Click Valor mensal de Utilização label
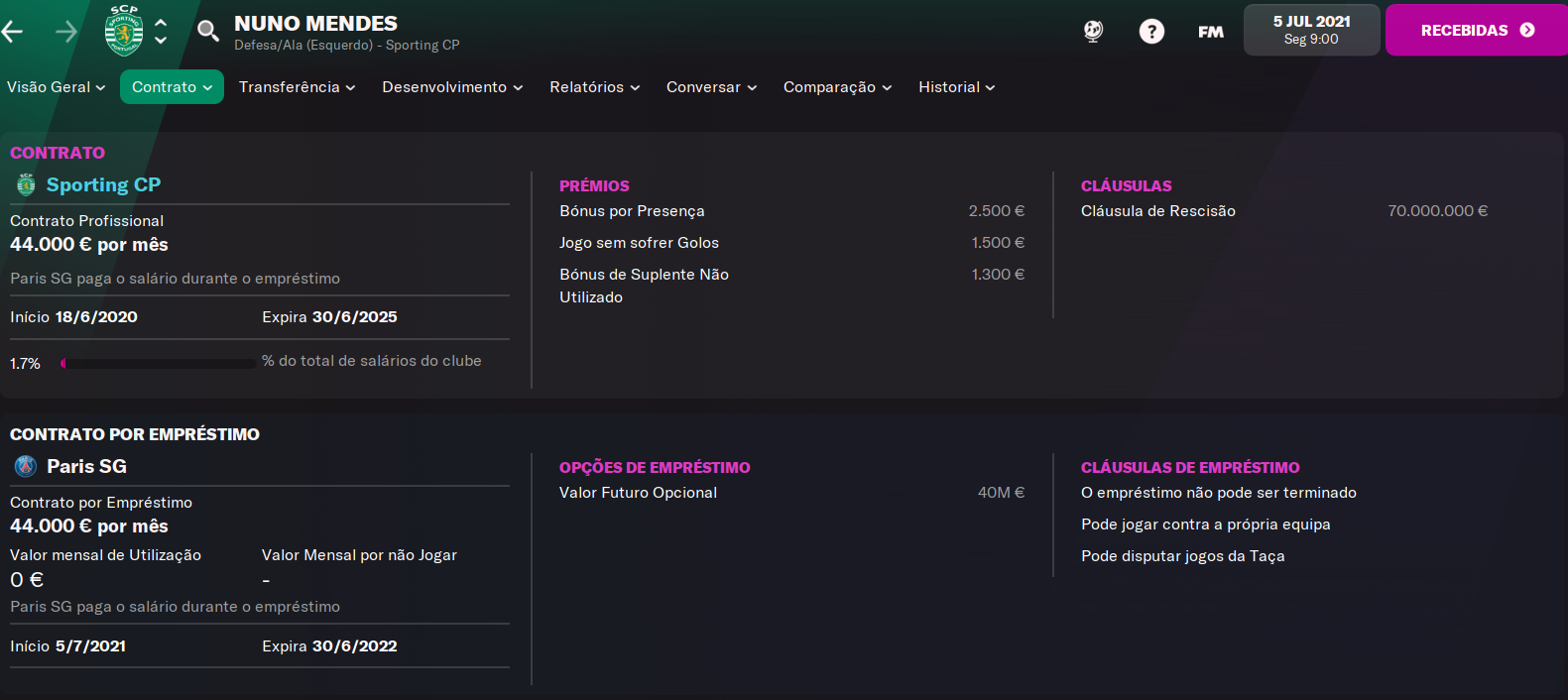Image resolution: width=1568 pixels, height=700 pixels. (105, 555)
